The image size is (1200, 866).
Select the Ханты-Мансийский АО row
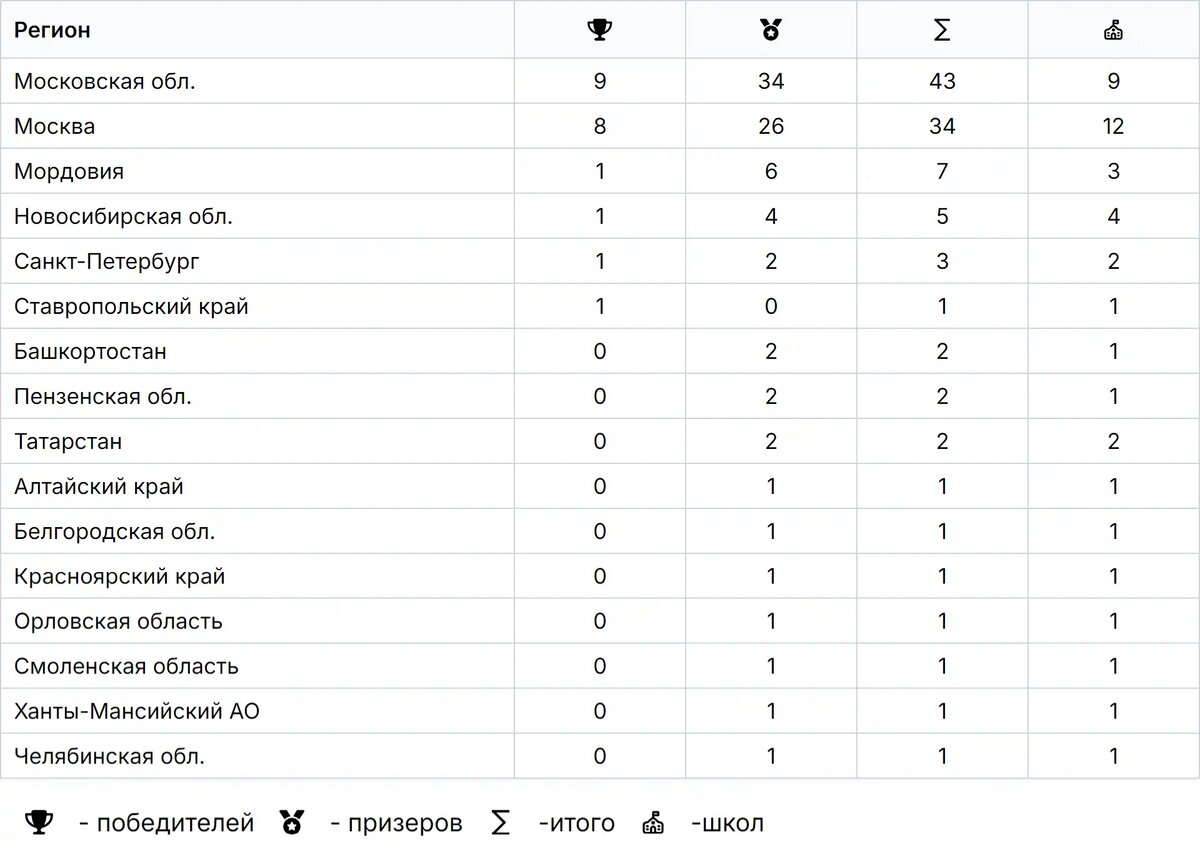pyautogui.click(x=600, y=711)
